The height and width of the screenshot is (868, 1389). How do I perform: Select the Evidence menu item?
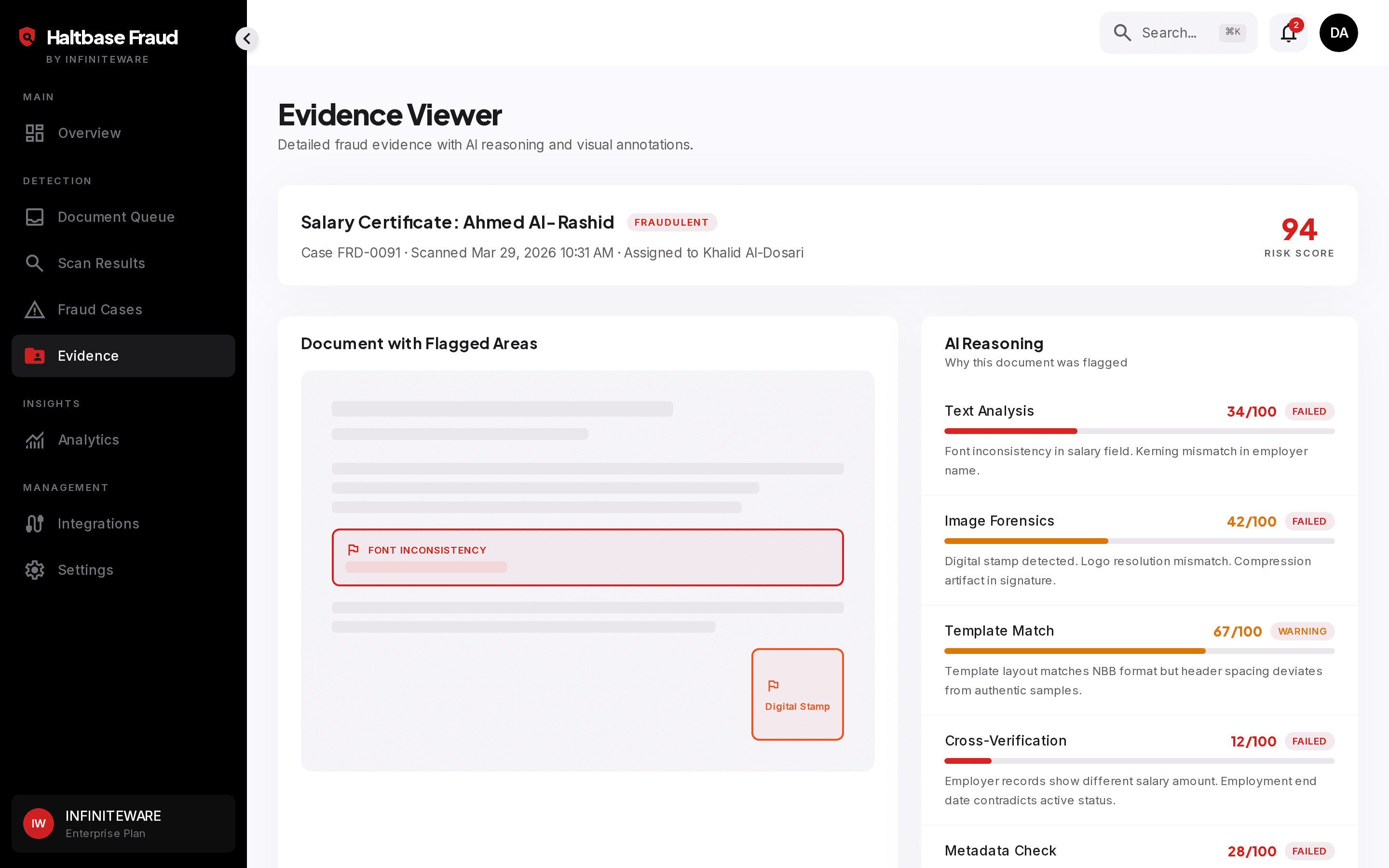[x=123, y=356]
